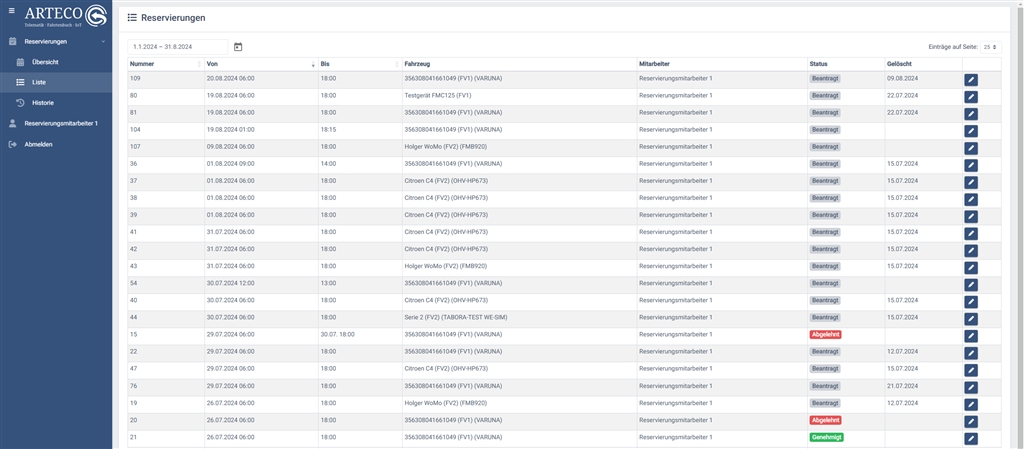Edit reservation number 22

(970, 353)
